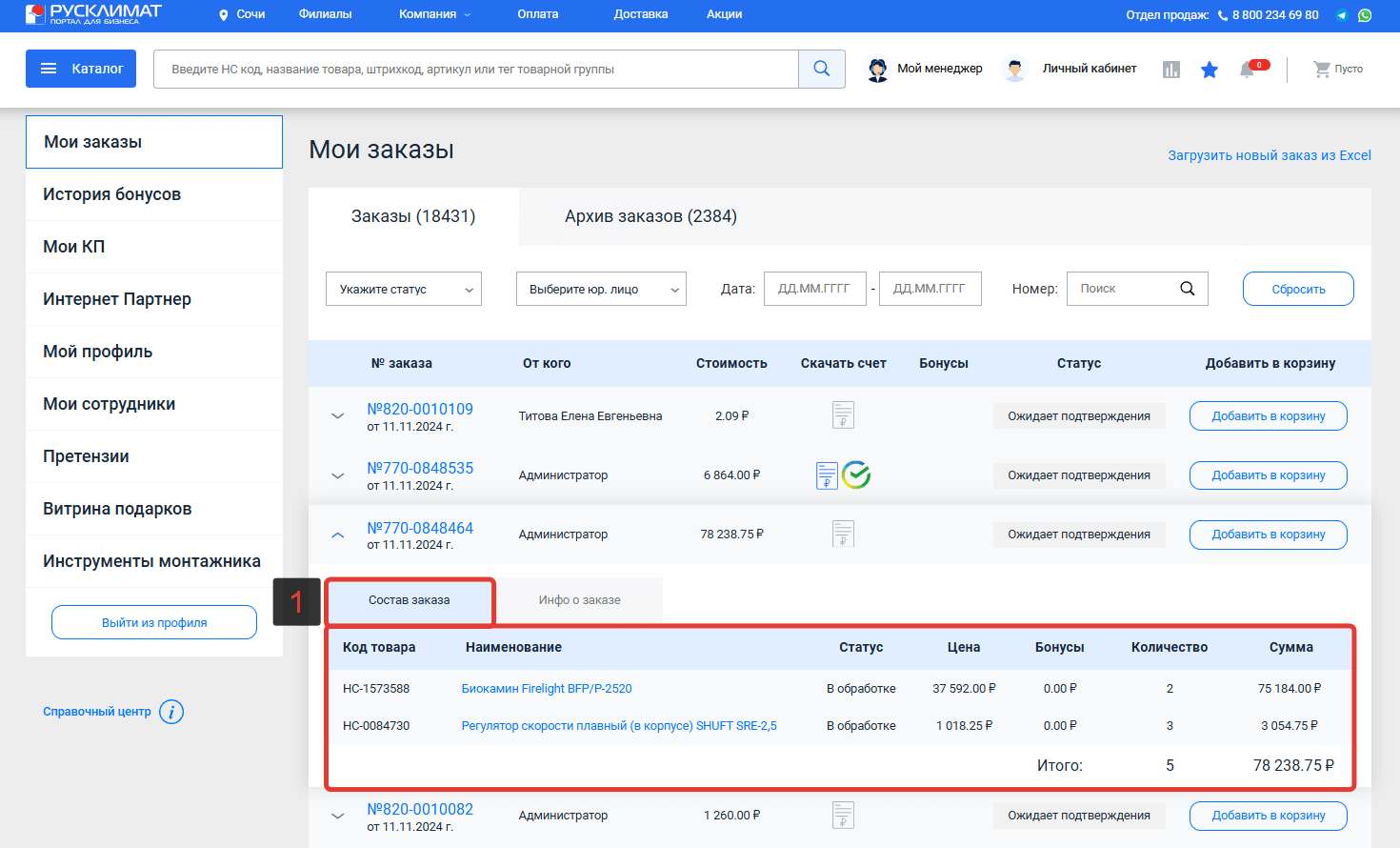Screen dimensions: 1400x848
Task: Expand order №820-0010082 details
Action: click(337, 816)
